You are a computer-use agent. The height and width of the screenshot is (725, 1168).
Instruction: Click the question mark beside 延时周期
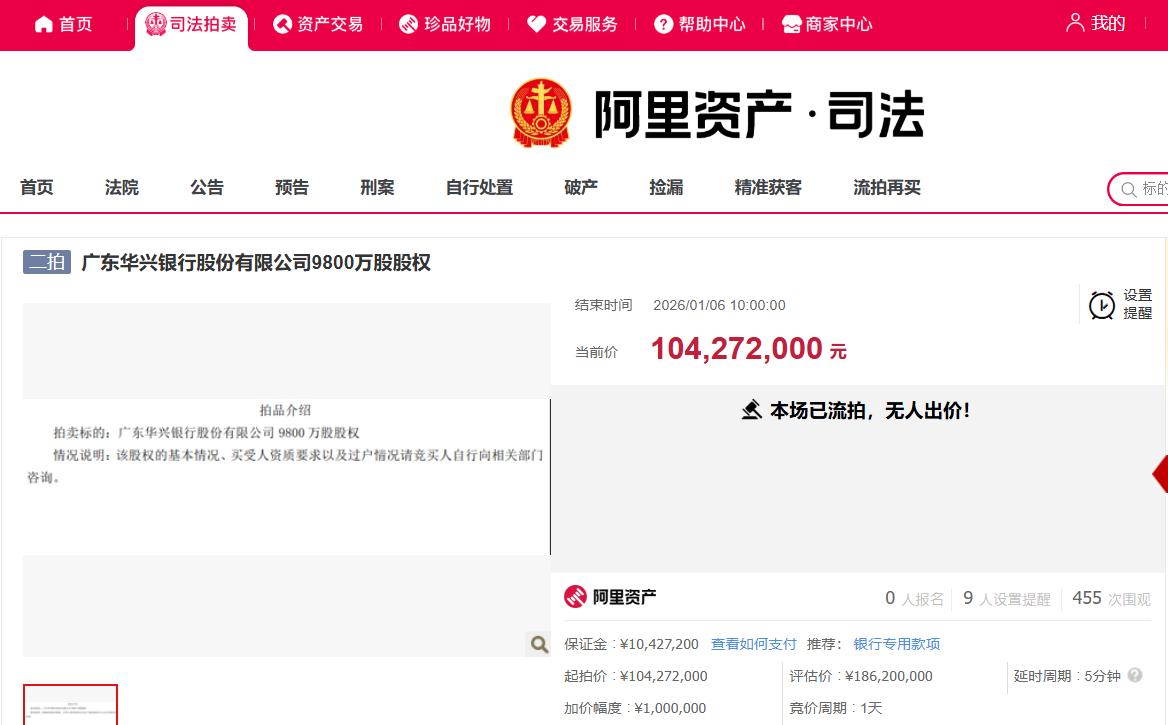[x=1135, y=676]
